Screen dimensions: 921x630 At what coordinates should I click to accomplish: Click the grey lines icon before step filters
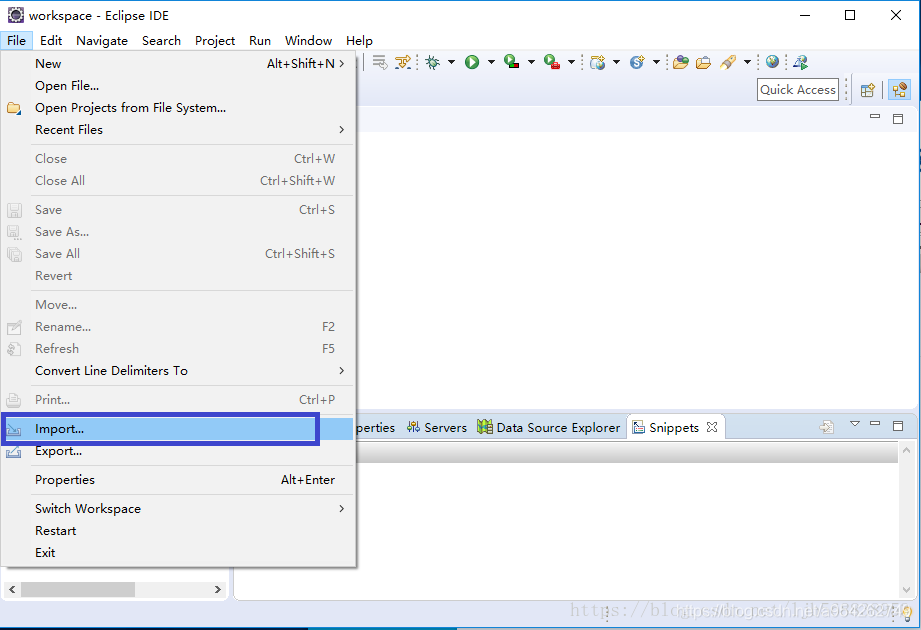coord(380,62)
